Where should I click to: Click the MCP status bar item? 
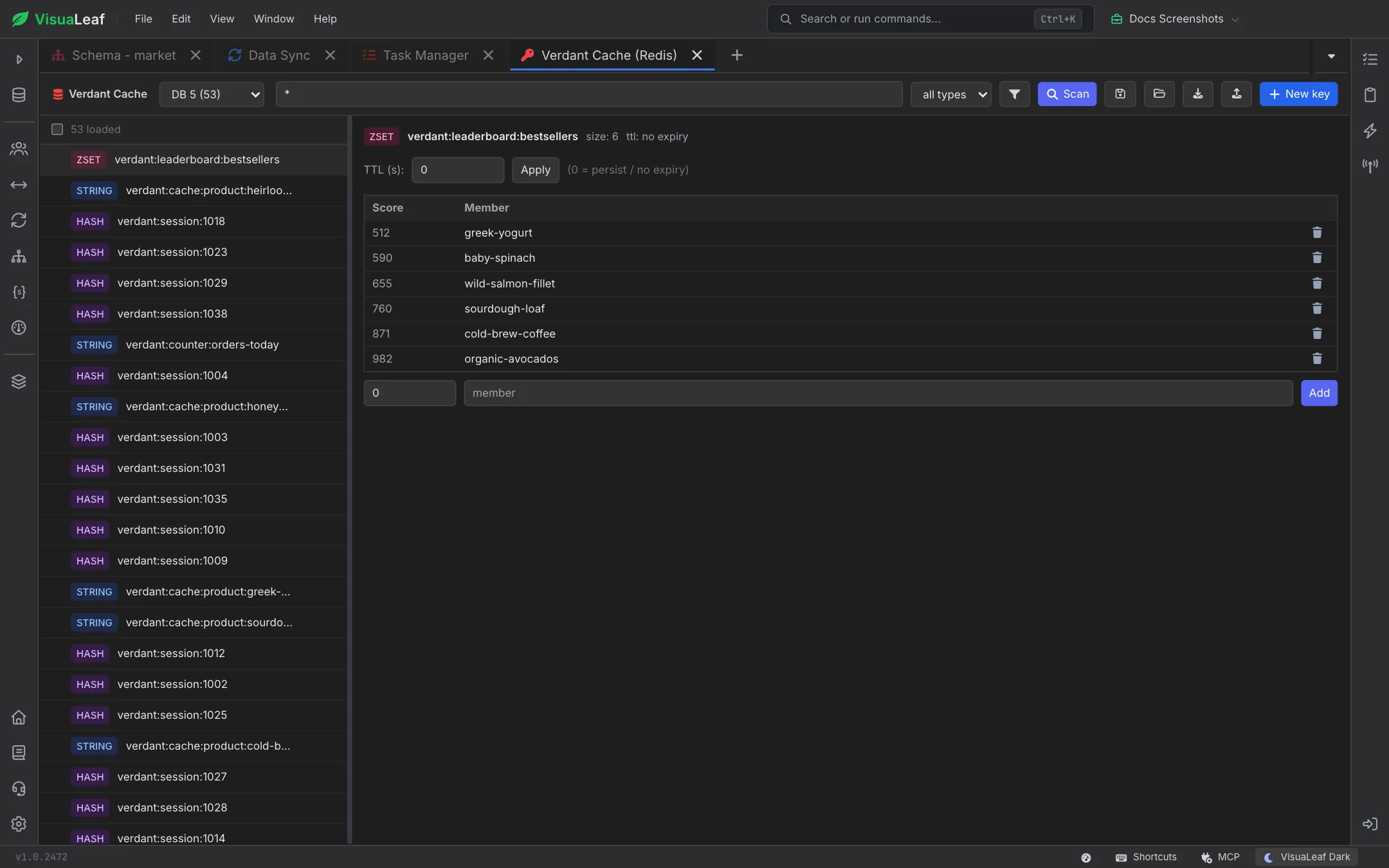point(1220,857)
